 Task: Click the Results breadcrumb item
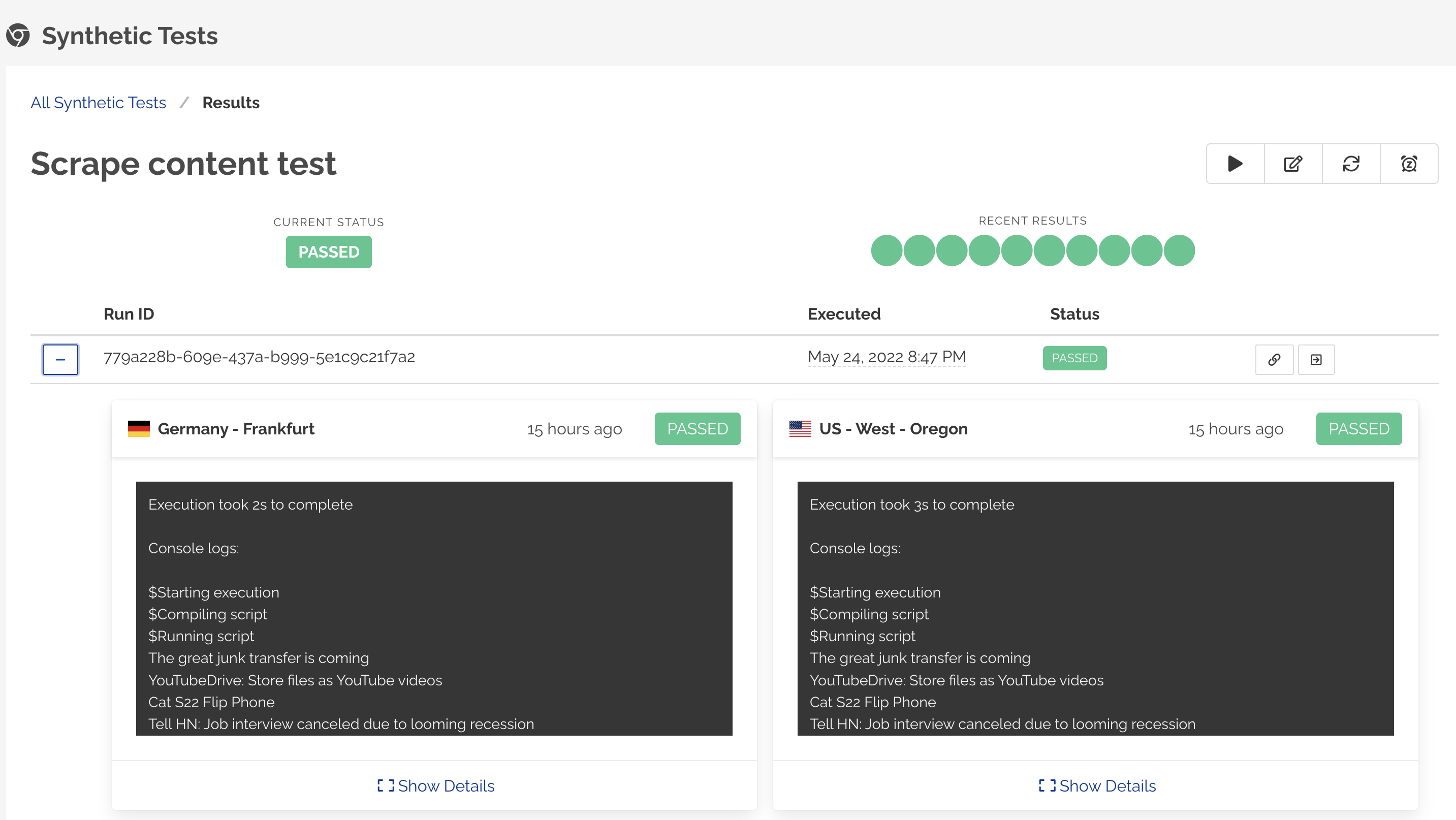pyautogui.click(x=231, y=102)
